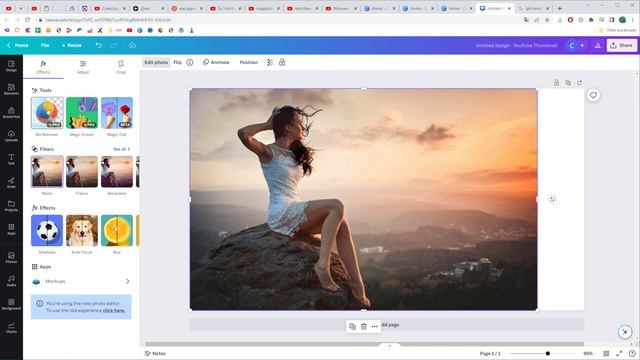Select the BG Remover tool thumbnail
This screenshot has height=360, width=640.
pos(47,113)
